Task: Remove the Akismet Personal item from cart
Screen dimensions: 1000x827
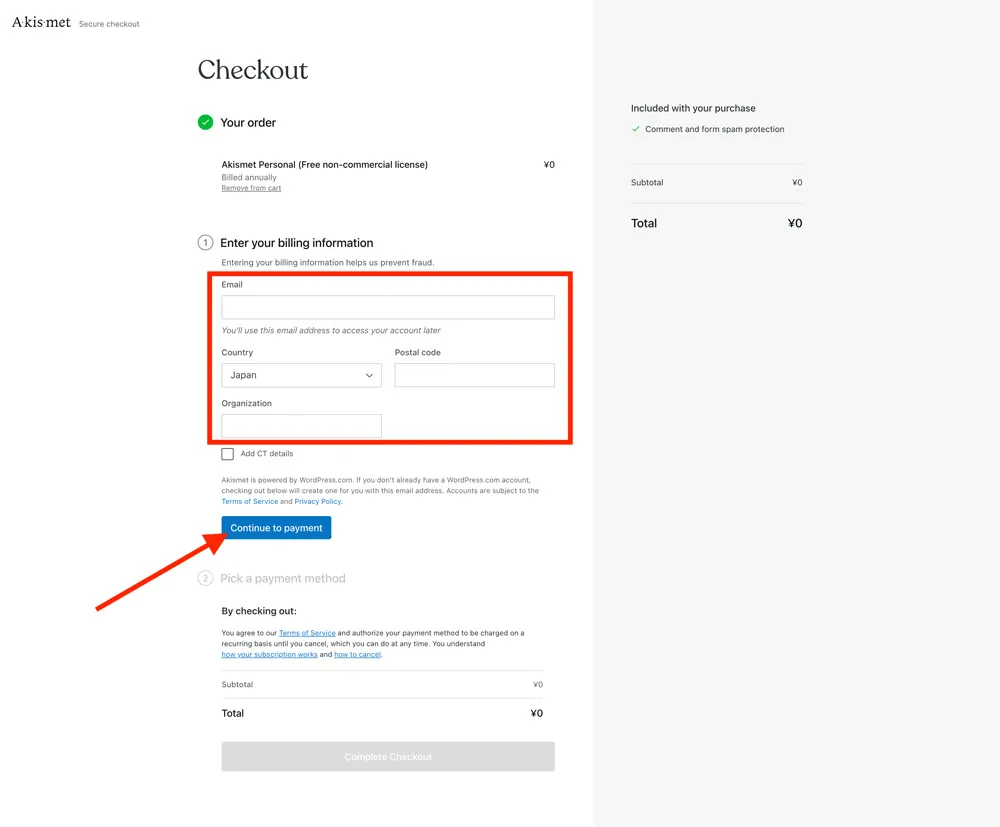Action: click(251, 188)
